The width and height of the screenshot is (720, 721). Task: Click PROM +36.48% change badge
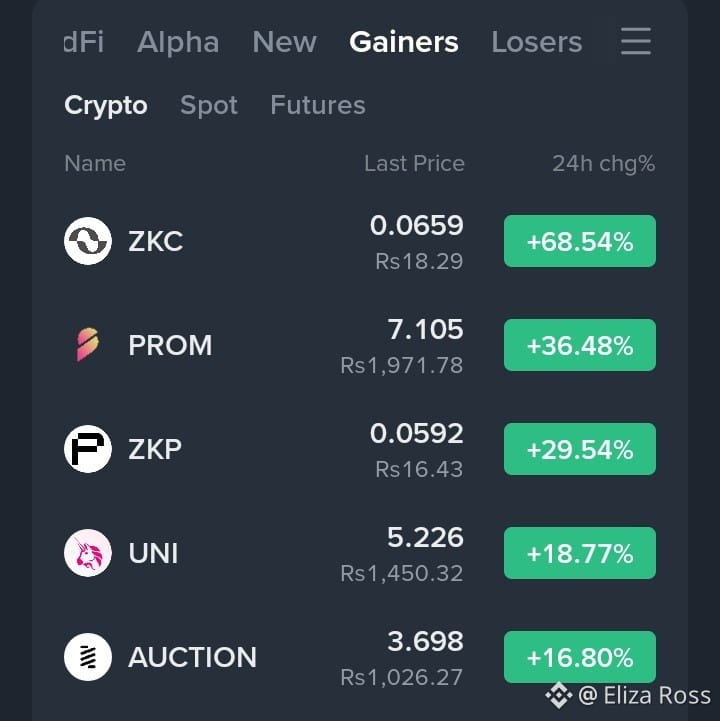tap(580, 345)
